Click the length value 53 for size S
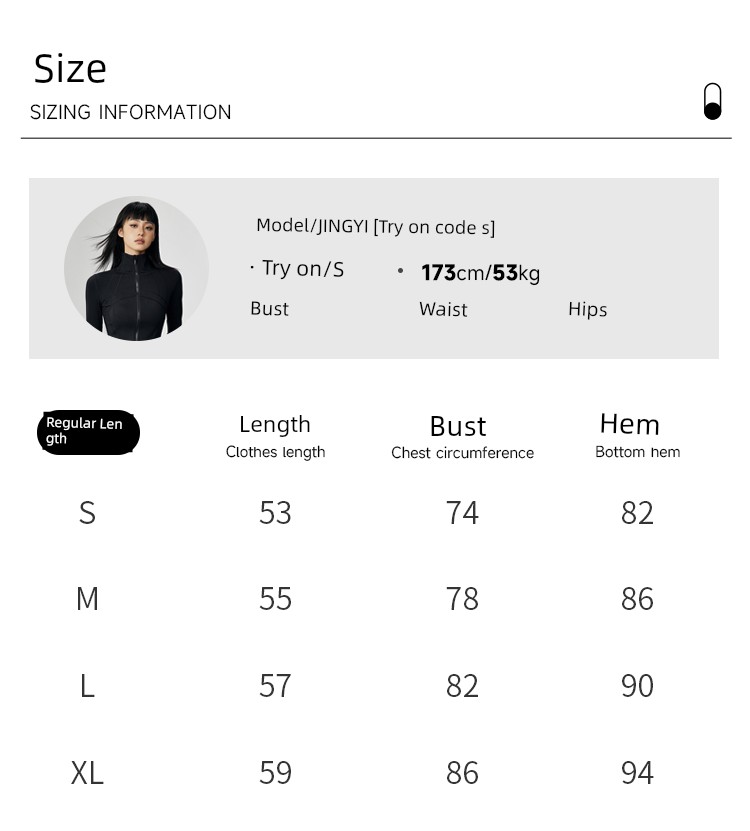 (x=275, y=513)
